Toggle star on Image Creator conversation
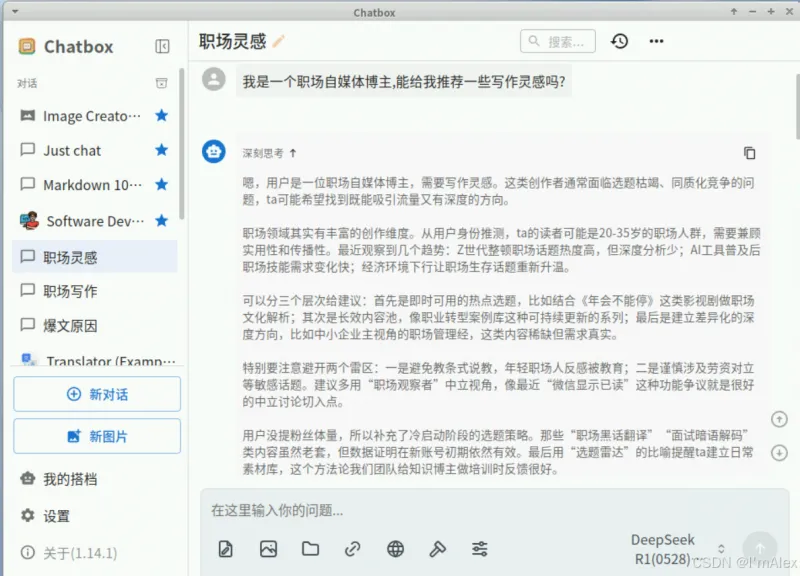The height and width of the screenshot is (576, 800). tap(161, 116)
